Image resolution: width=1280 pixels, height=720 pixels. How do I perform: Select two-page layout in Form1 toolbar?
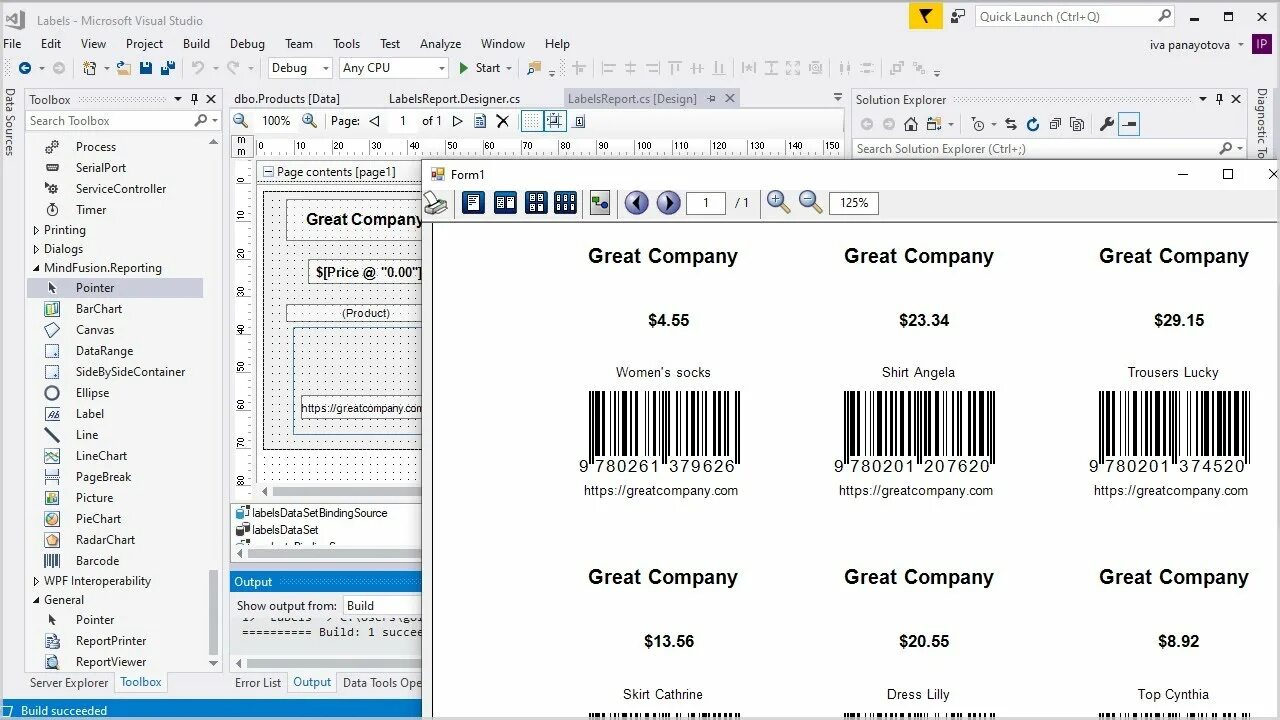[x=505, y=203]
